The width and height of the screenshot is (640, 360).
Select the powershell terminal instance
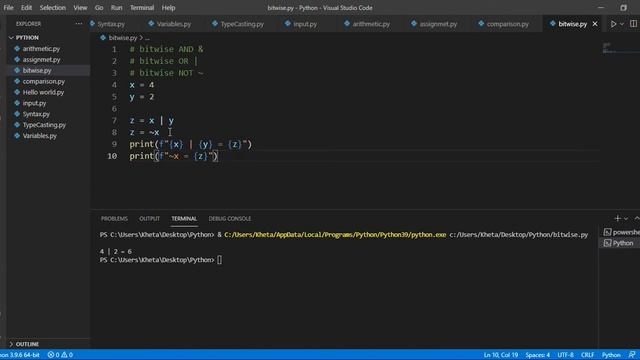tap(621, 232)
